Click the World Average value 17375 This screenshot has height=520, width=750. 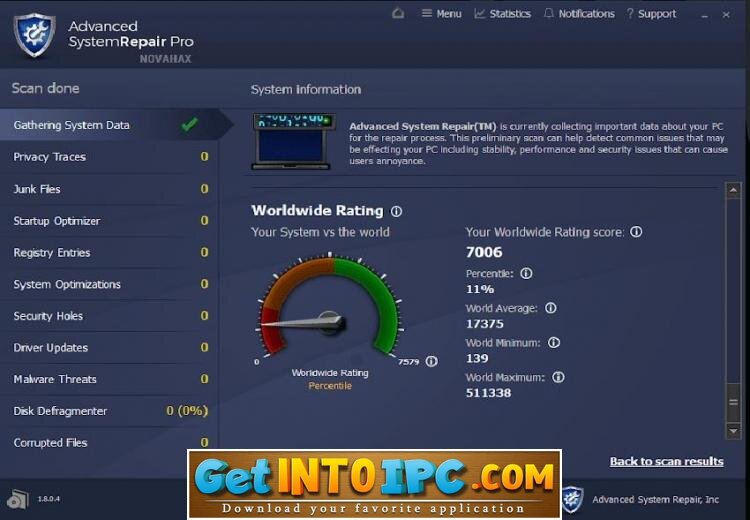coord(485,324)
